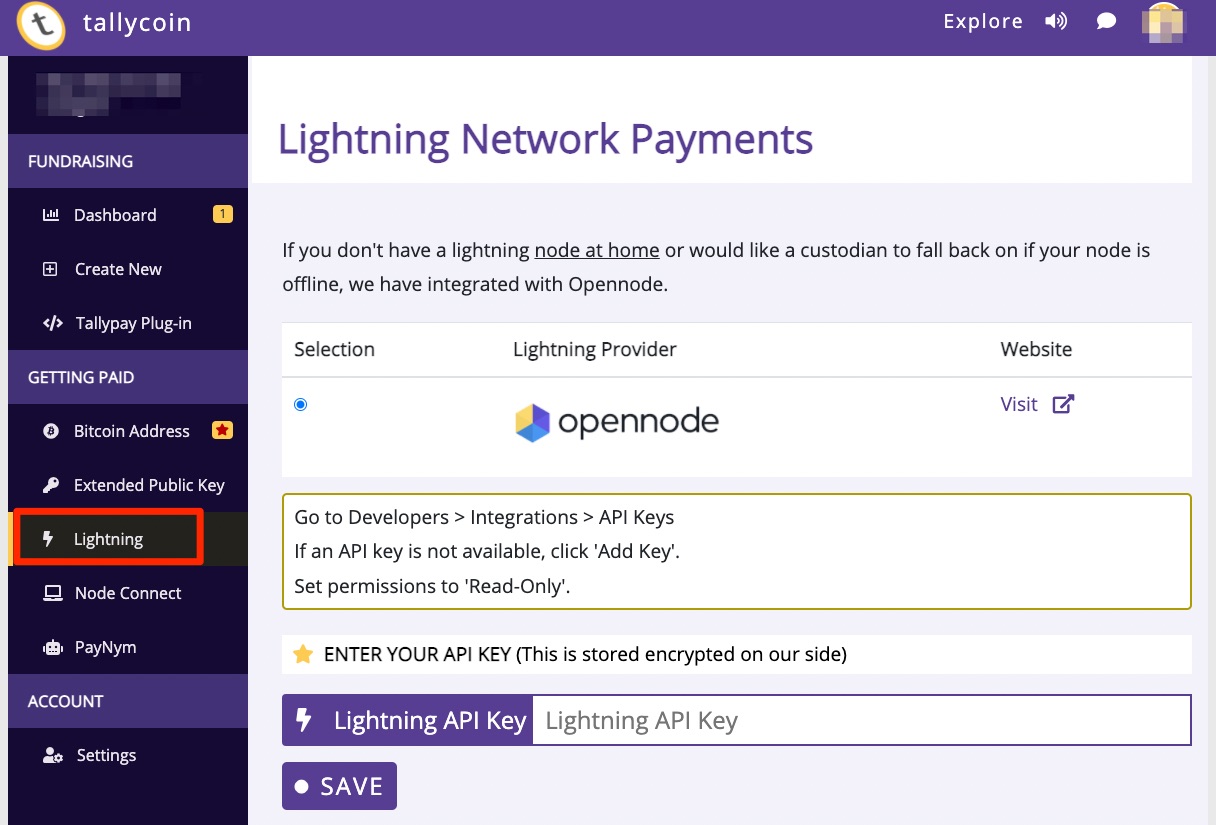The height and width of the screenshot is (825, 1216).
Task: Open the chat bubble icon
Action: point(1106,21)
